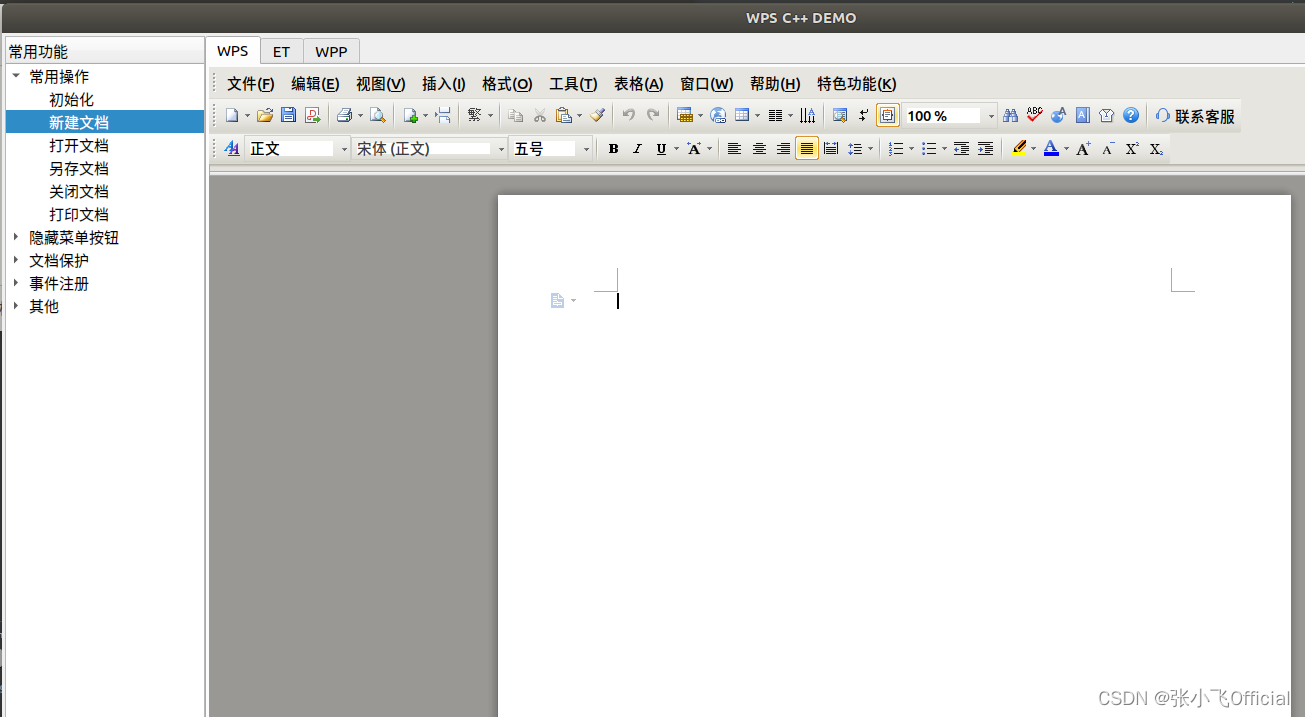Collapse the 常用操作 tree node
The width and height of the screenshot is (1305, 717).
coord(15,75)
